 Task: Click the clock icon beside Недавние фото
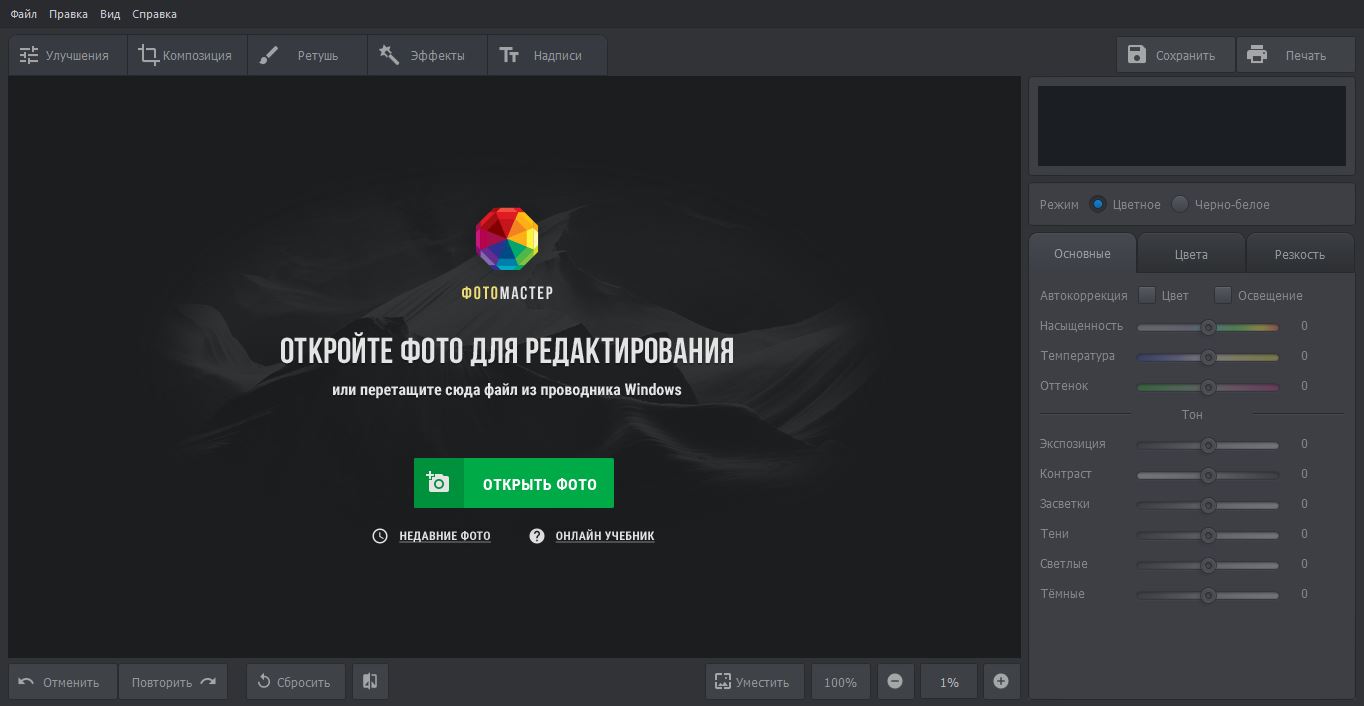click(x=380, y=536)
